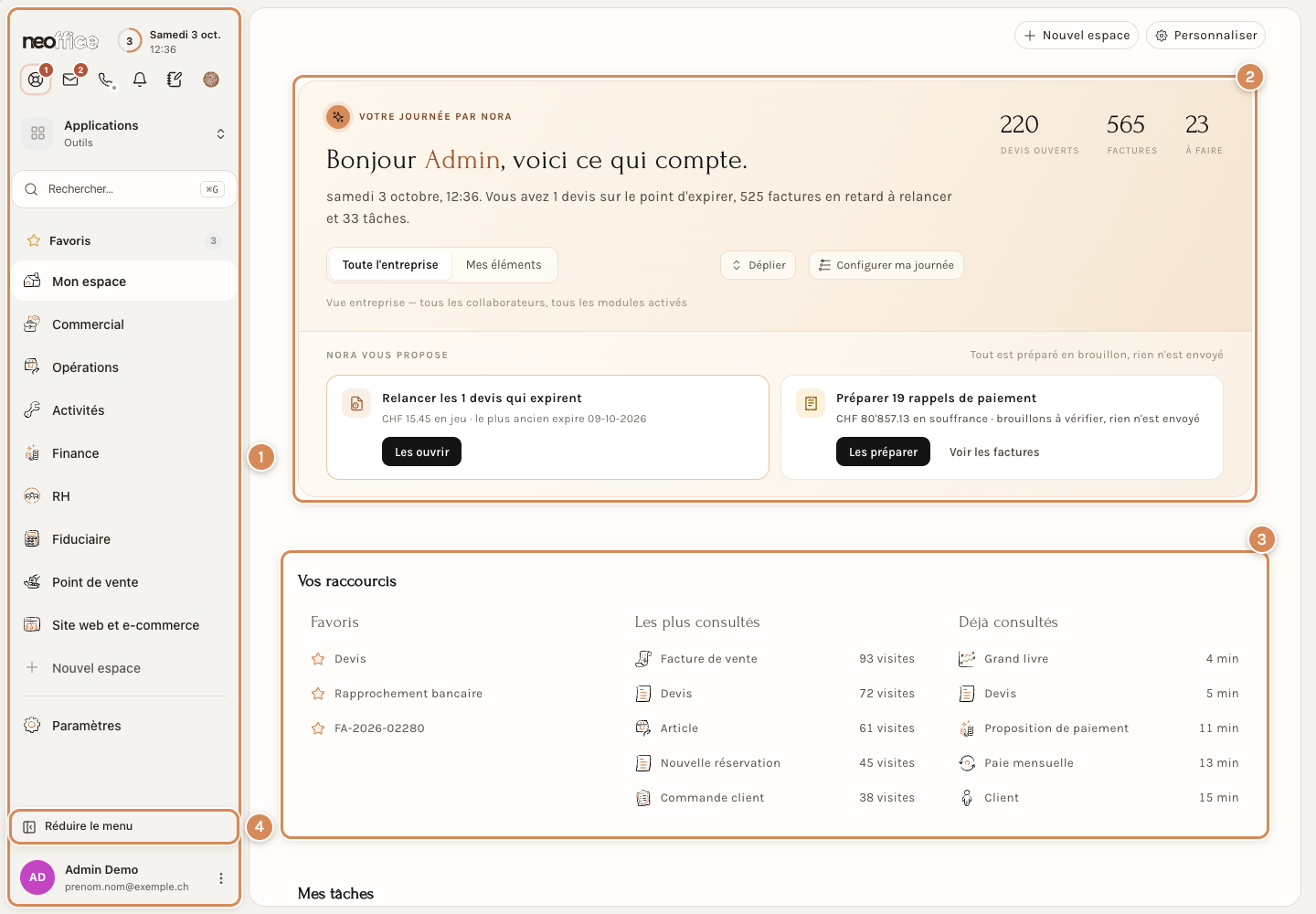The width and height of the screenshot is (1316, 914).
Task: Click the Proposition de paiement icon
Action: (967, 728)
